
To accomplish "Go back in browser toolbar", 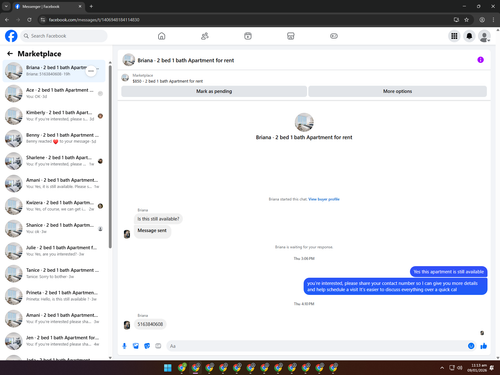I will (7, 20).
